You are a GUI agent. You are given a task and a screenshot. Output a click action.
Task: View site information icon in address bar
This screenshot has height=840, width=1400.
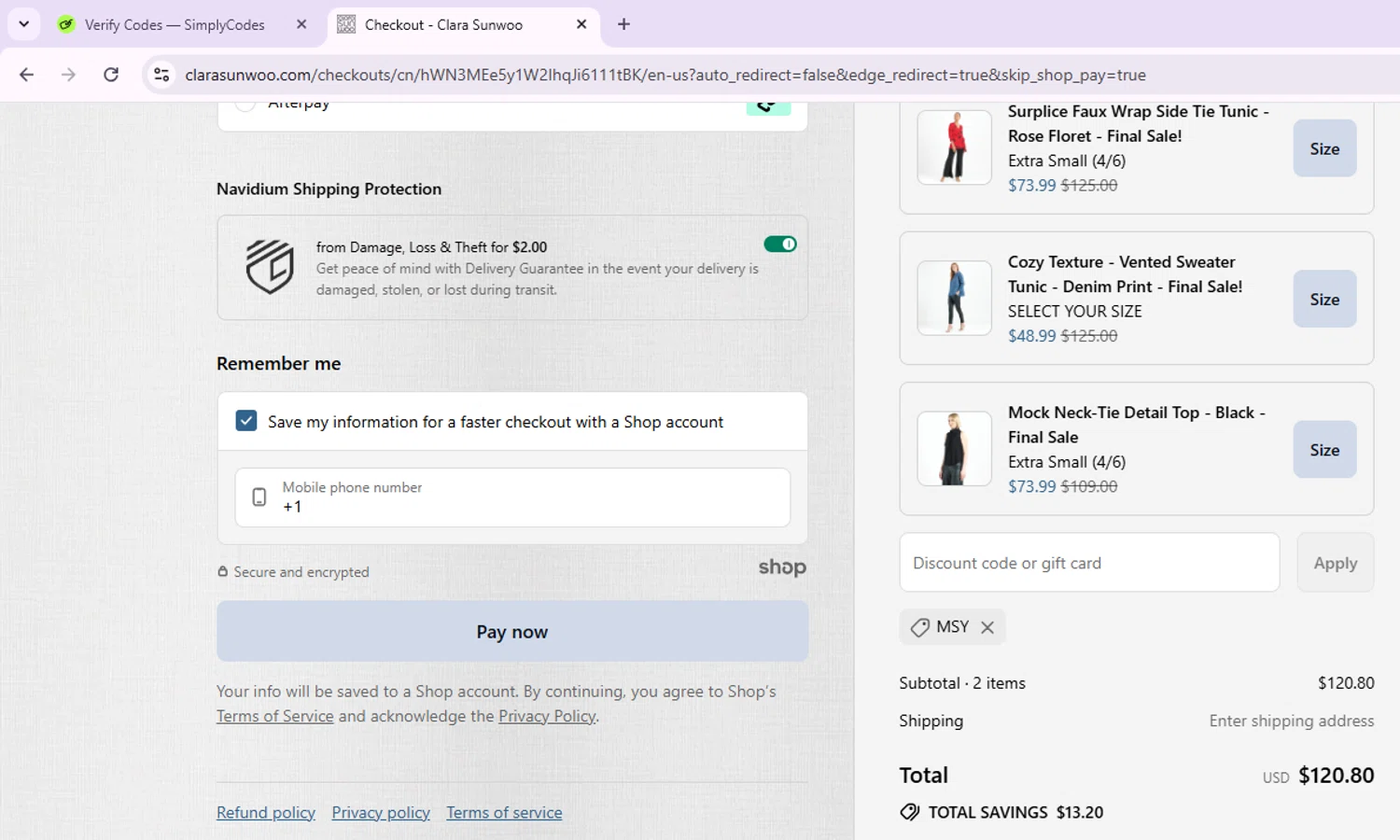[161, 75]
